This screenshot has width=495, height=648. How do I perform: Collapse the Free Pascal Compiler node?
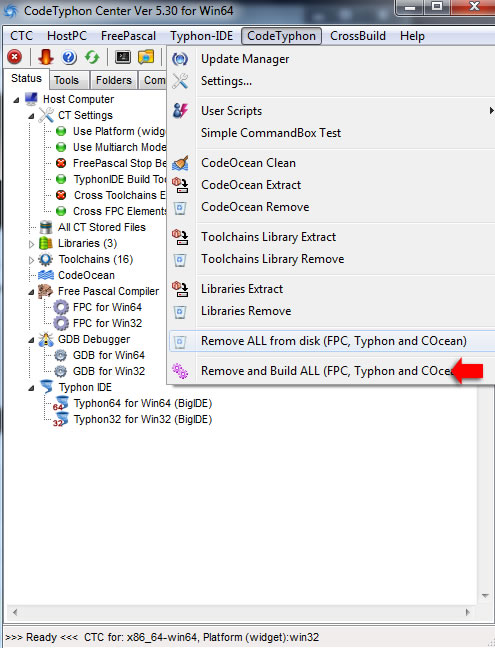(31, 292)
